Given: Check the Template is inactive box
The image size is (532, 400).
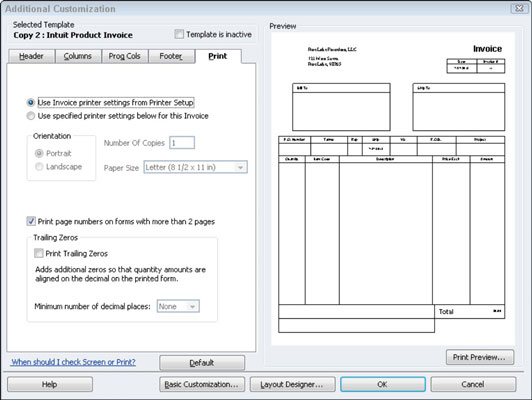Looking at the screenshot, I should (179, 34).
